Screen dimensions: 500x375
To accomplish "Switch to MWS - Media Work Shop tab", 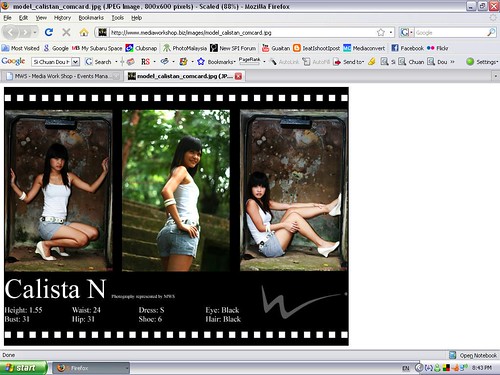I will (61, 76).
